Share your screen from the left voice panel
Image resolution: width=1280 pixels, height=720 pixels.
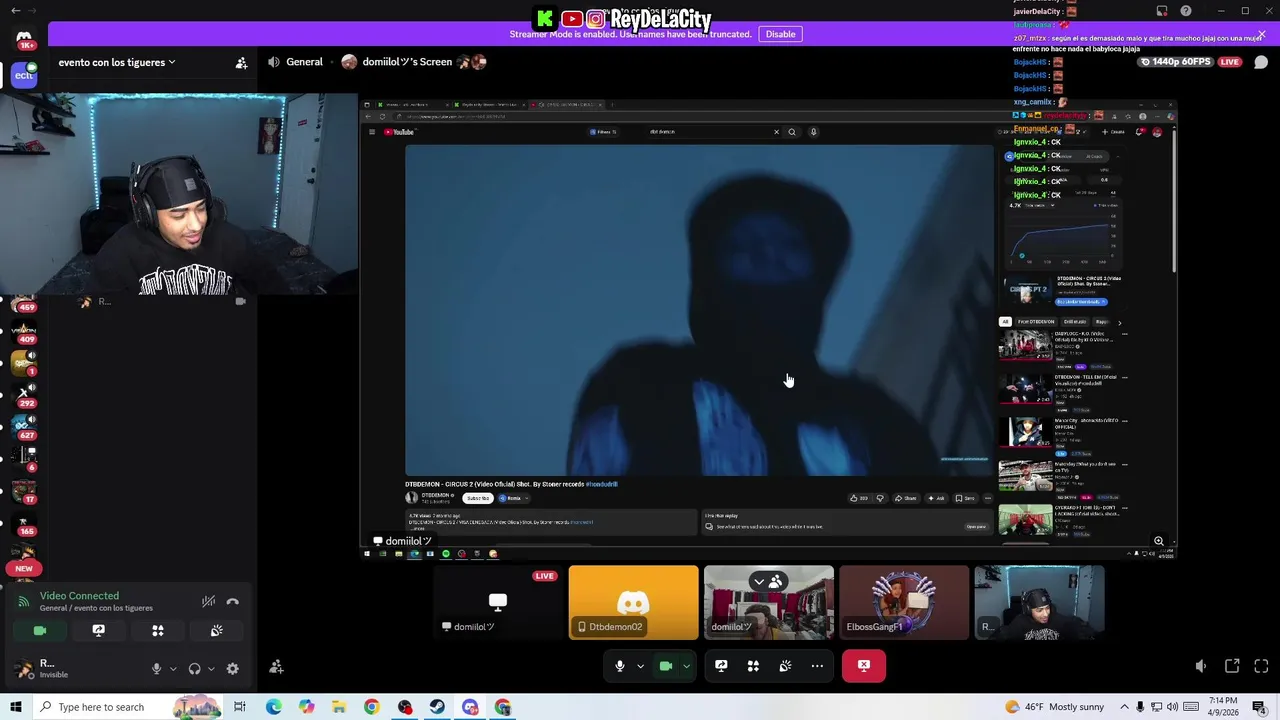tap(99, 631)
